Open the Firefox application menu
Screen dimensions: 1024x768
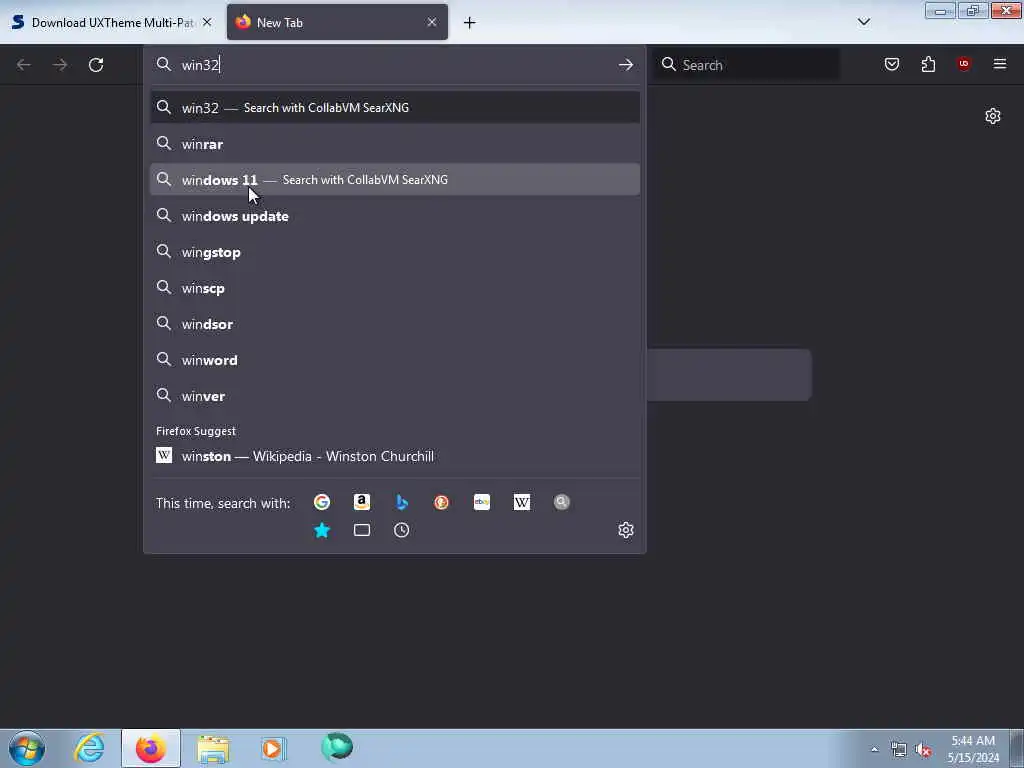point(1000,64)
